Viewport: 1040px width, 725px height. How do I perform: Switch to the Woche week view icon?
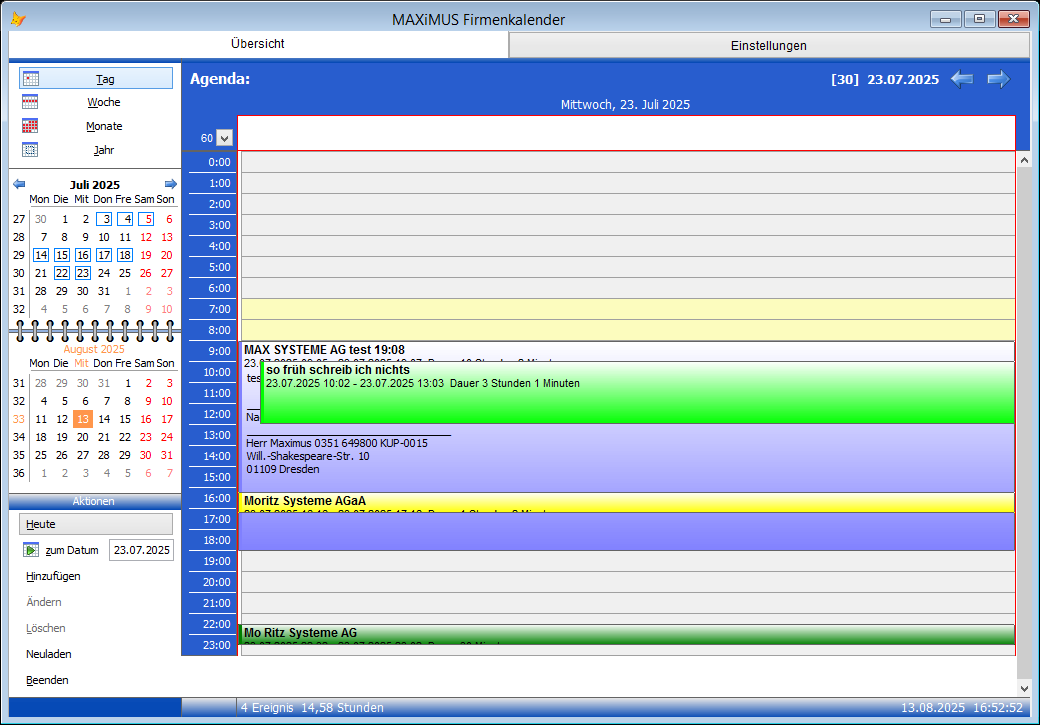pyautogui.click(x=31, y=103)
